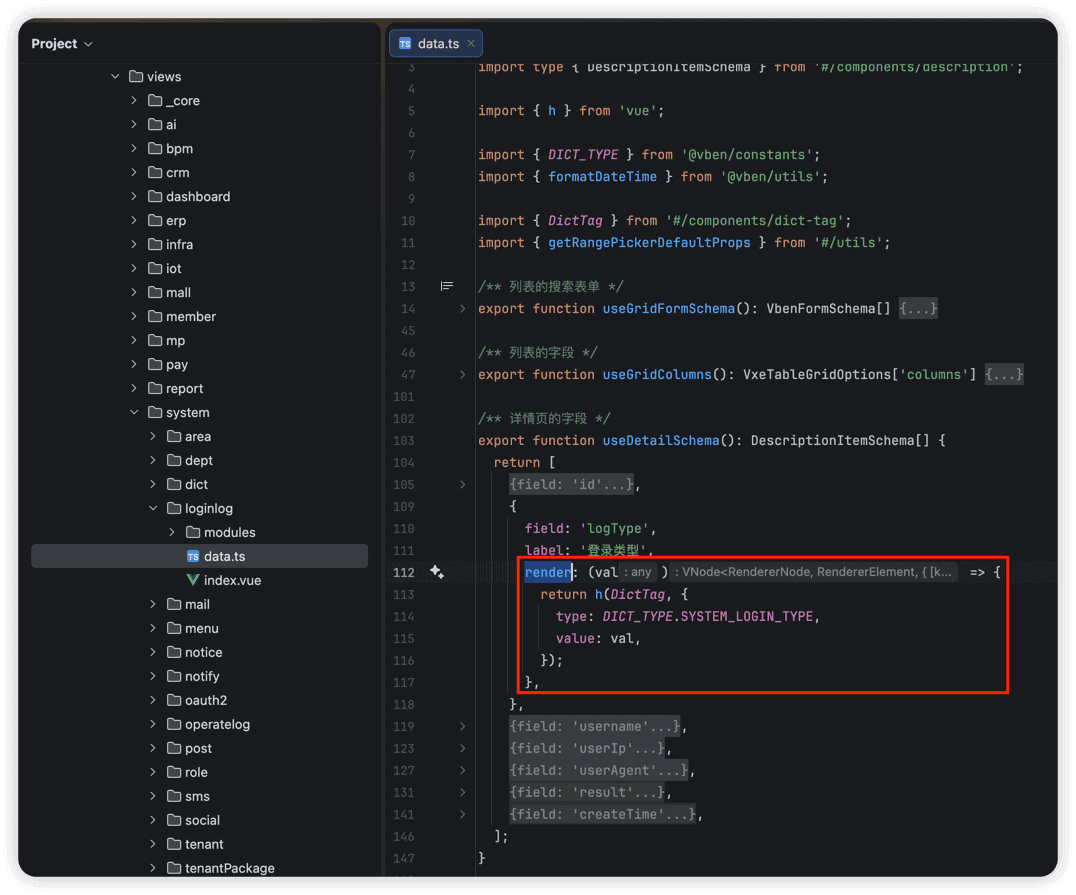Click the Vue icon of index.vue

point(194,581)
